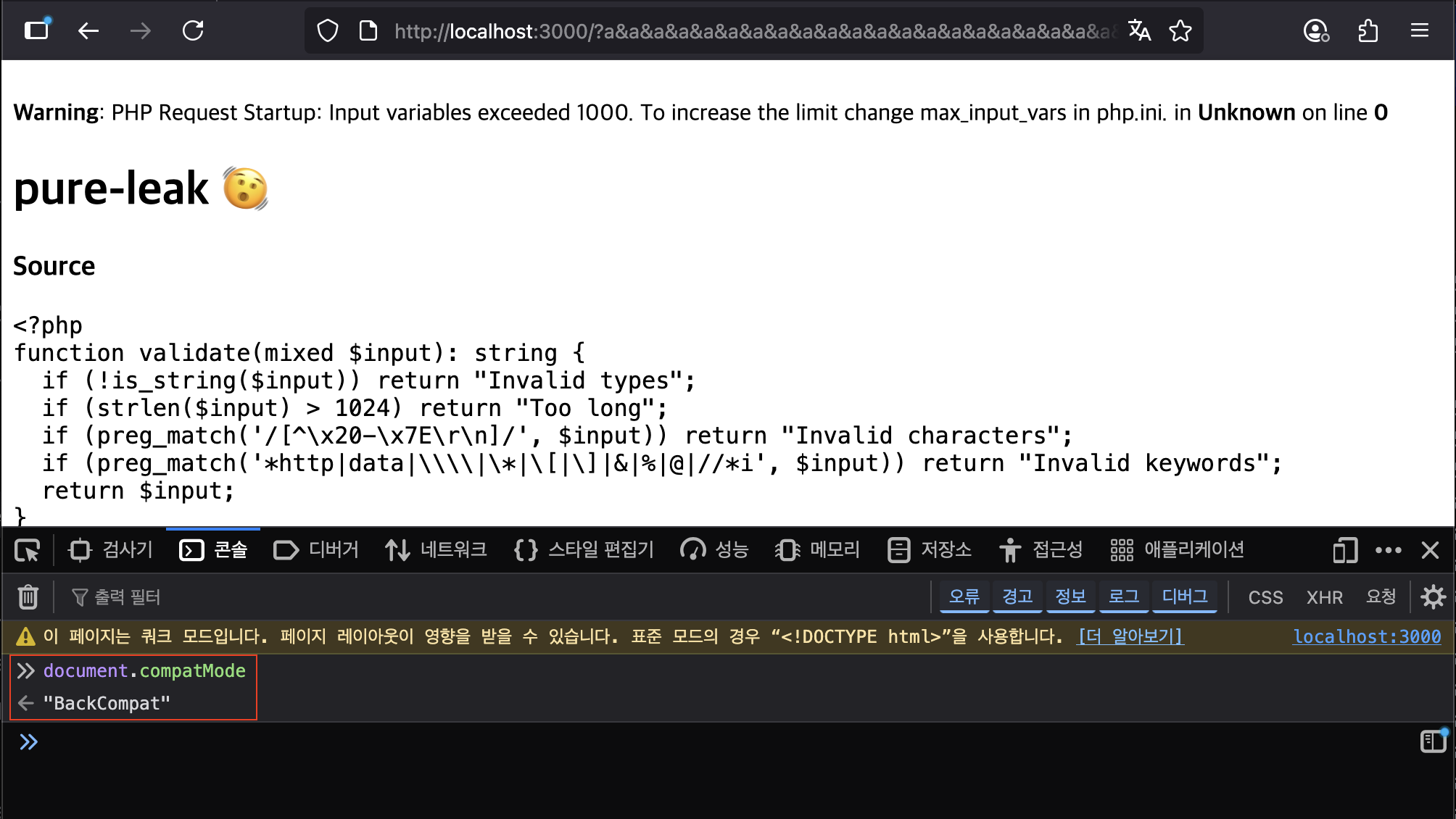1456x819 pixels.
Task: Toggle the 경고 (warnings) filter
Action: [1017, 597]
